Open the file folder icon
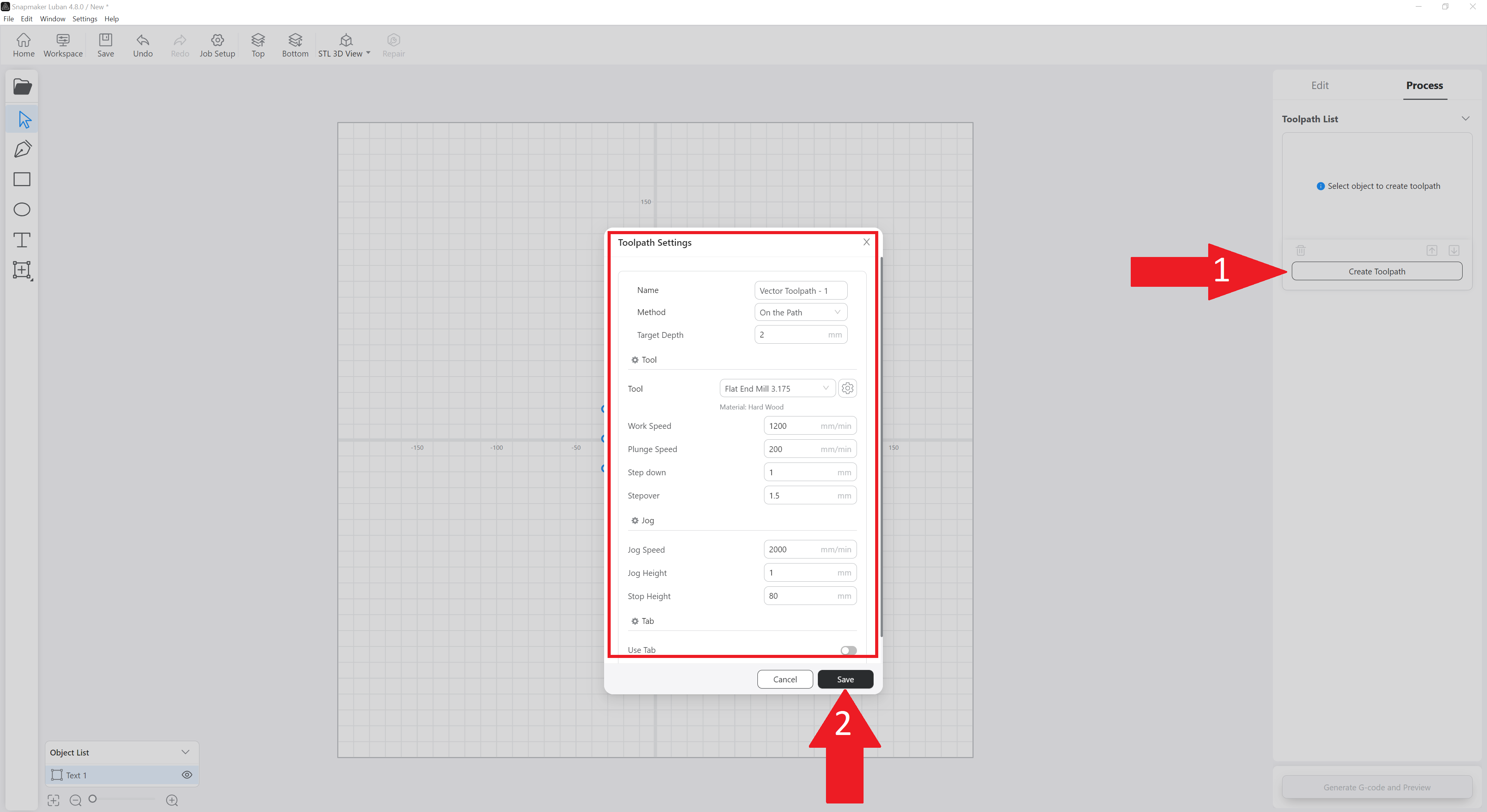This screenshot has width=1487, height=812. click(x=22, y=87)
